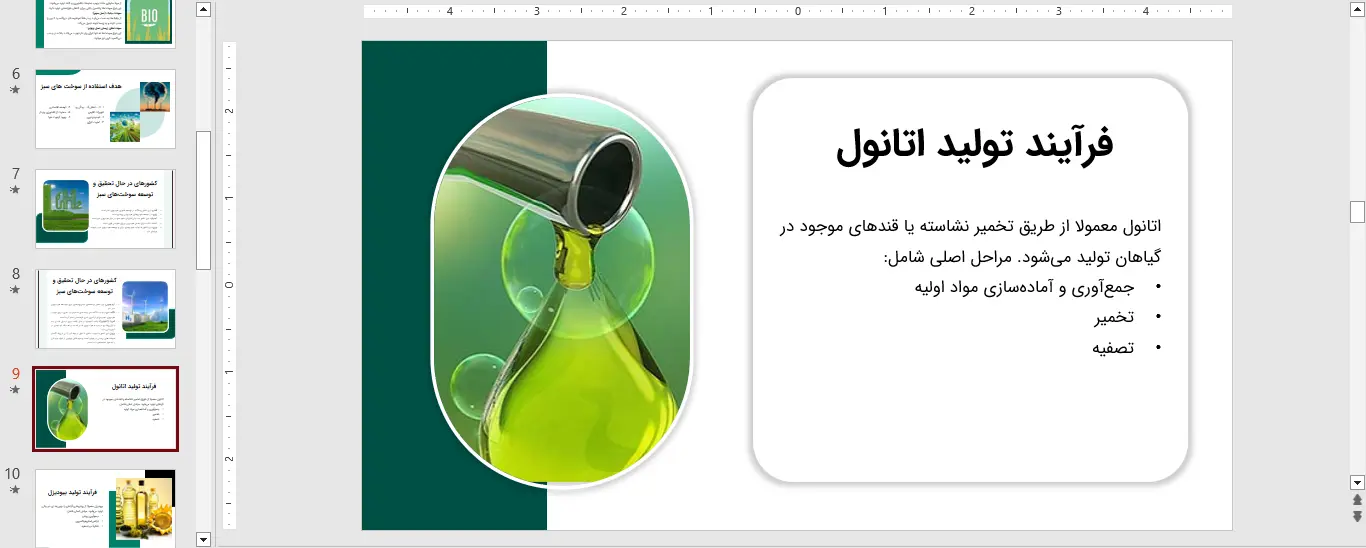Click the thumbnail pane scrollbar thumb

click(204, 200)
